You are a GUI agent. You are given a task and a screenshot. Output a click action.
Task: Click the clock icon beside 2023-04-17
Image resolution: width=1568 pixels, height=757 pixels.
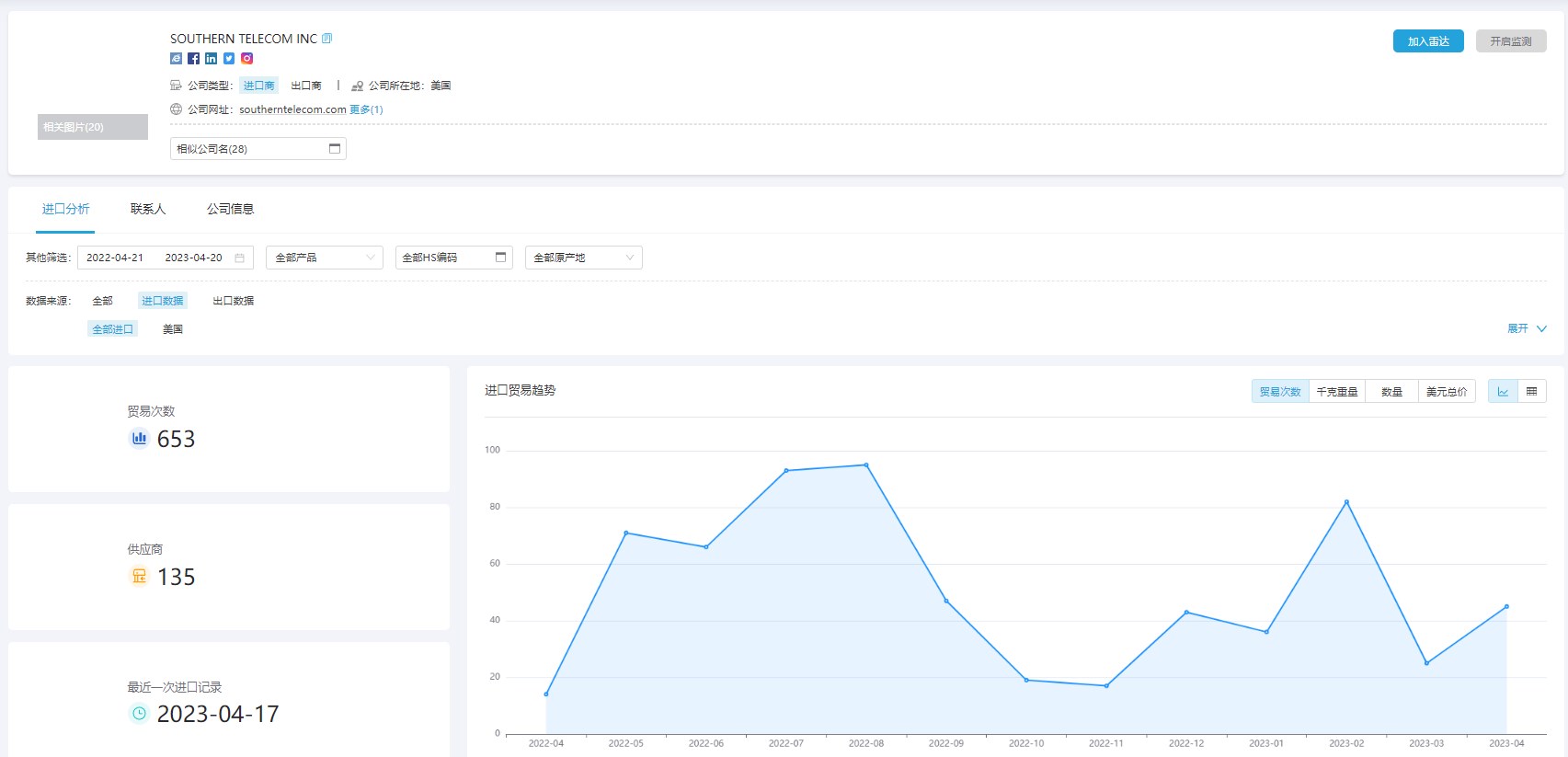point(139,713)
